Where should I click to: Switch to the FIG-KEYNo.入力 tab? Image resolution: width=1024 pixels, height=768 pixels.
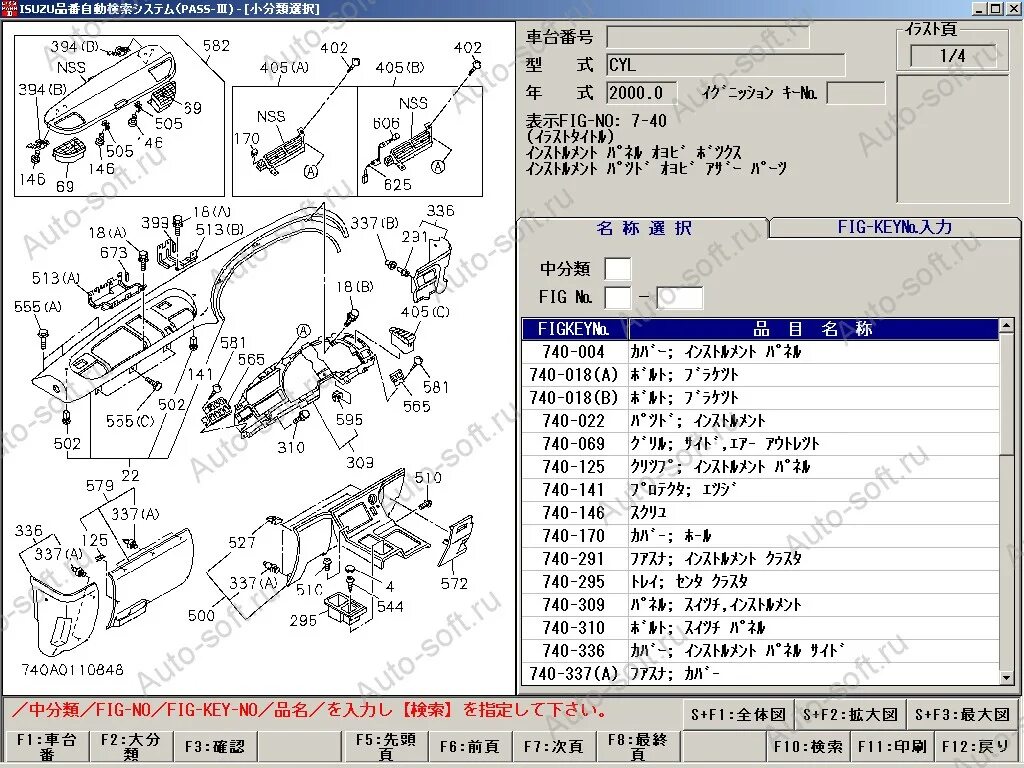click(894, 227)
